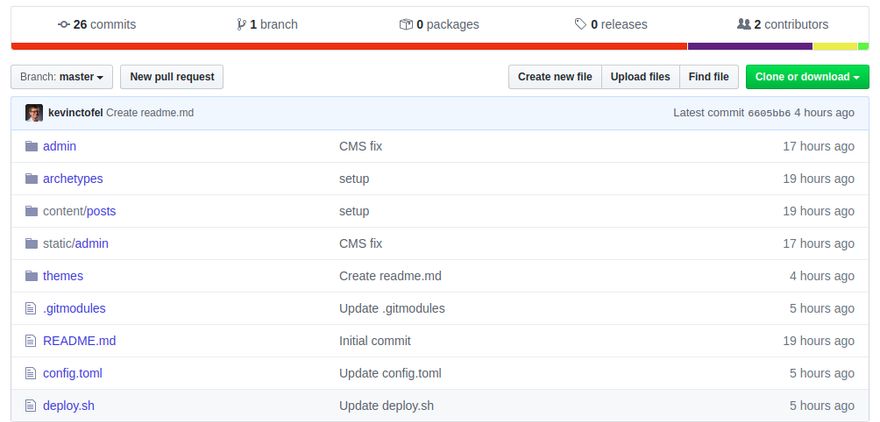Viewport: 880px width, 422px height.
Task: Click the Find file button
Action: pyautogui.click(x=708, y=77)
